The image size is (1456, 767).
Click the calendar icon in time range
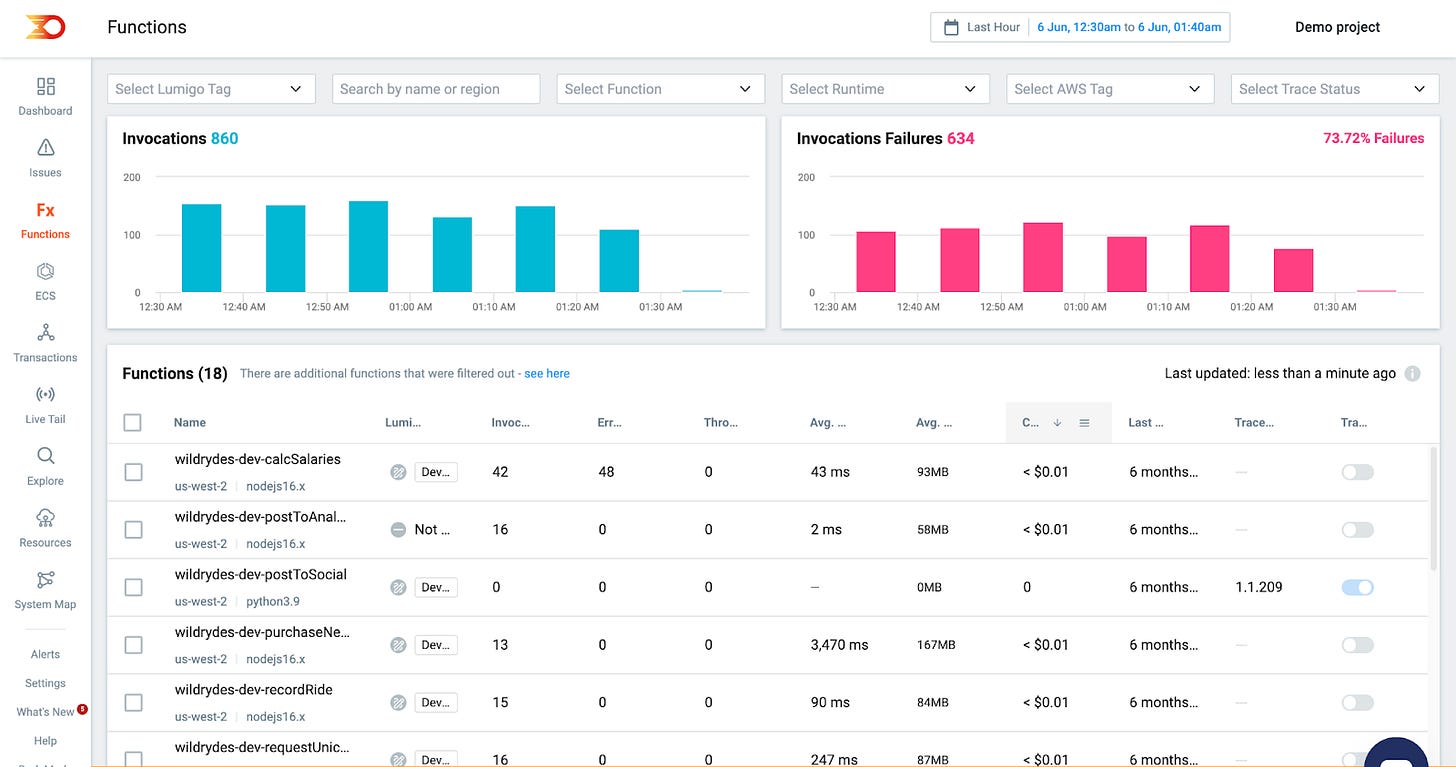click(951, 27)
